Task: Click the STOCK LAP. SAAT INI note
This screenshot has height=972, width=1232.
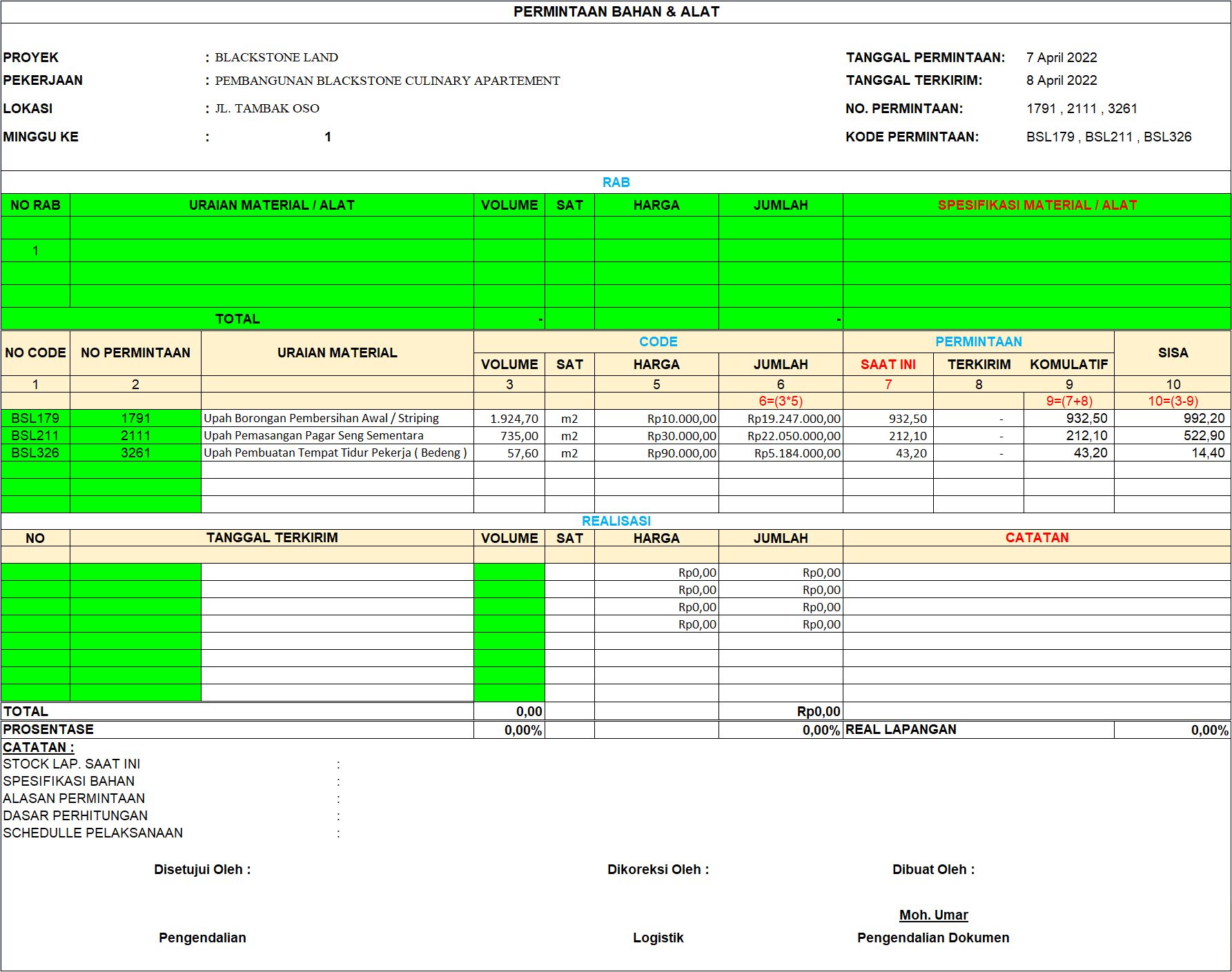Action: point(72,764)
